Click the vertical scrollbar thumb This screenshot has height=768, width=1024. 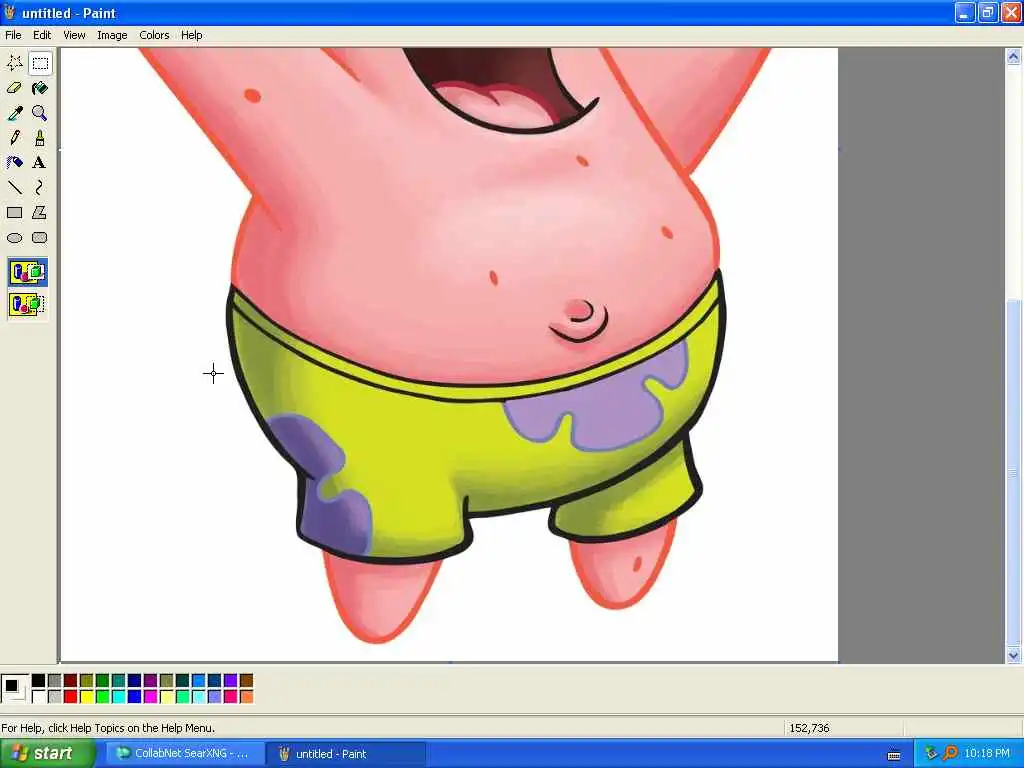click(1013, 472)
